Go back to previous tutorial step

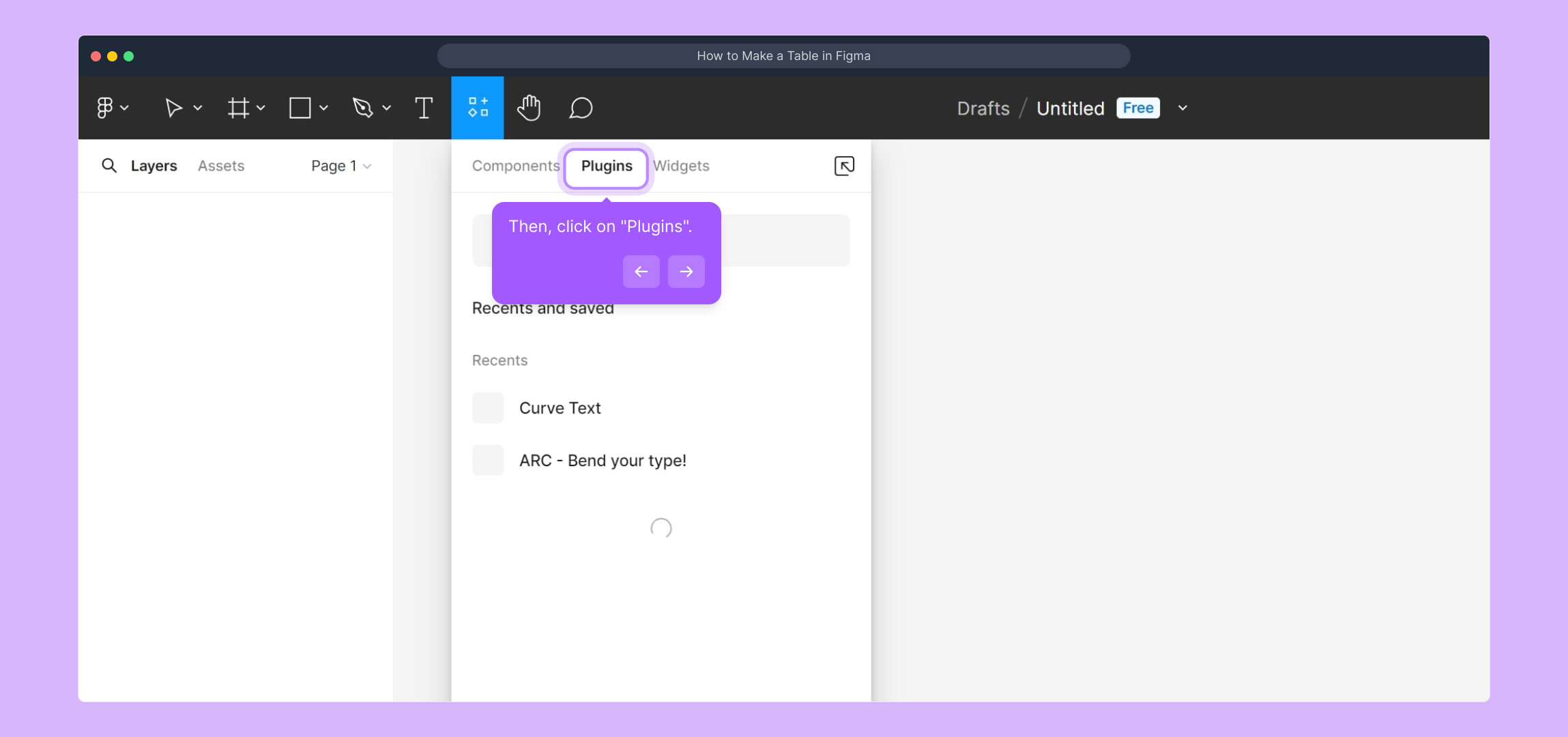coord(641,272)
